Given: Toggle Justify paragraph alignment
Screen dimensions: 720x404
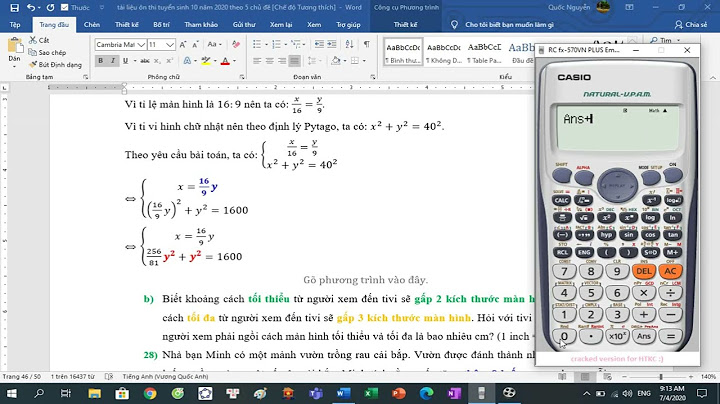Looking at the screenshot, I should pos(294,61).
